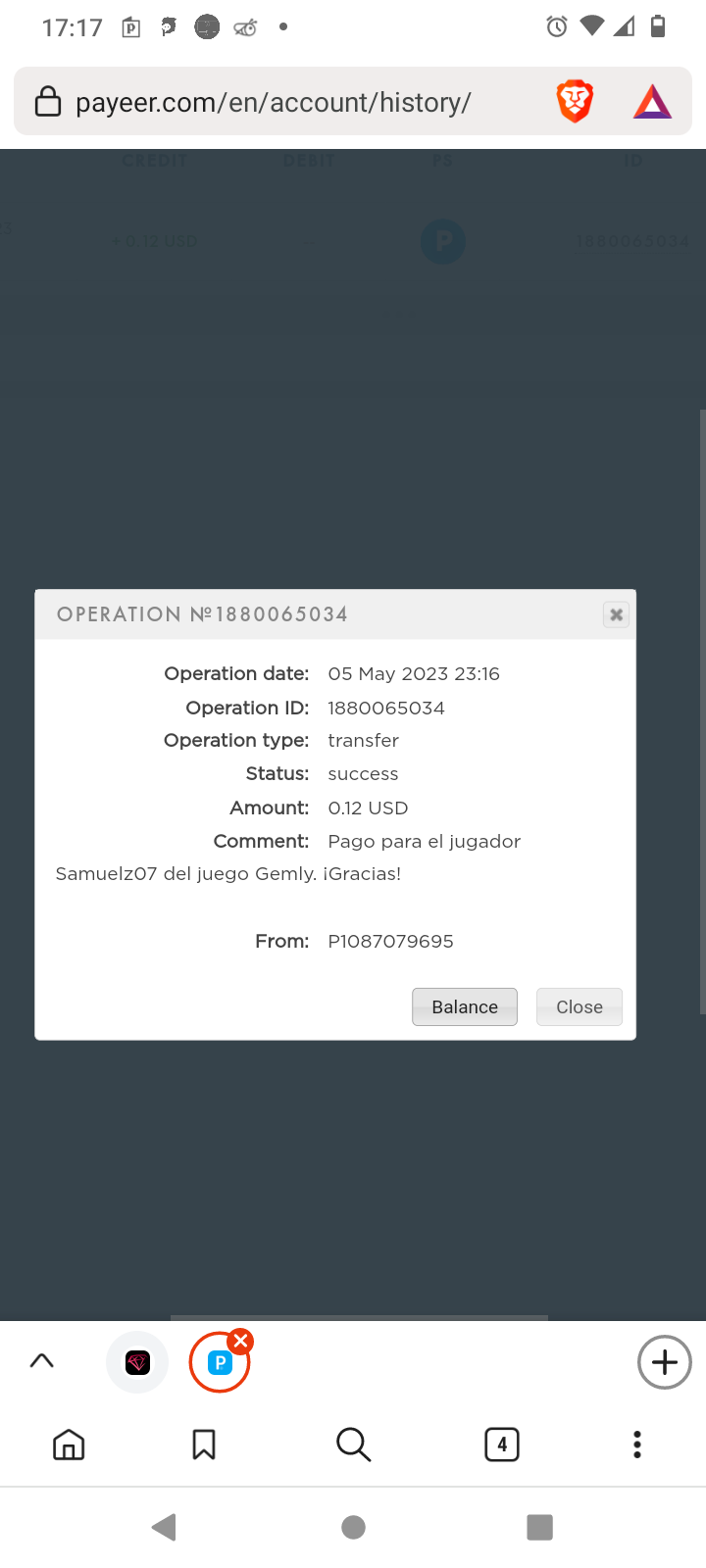
Task: Tap the Android home circle button
Action: pyautogui.click(x=353, y=1527)
